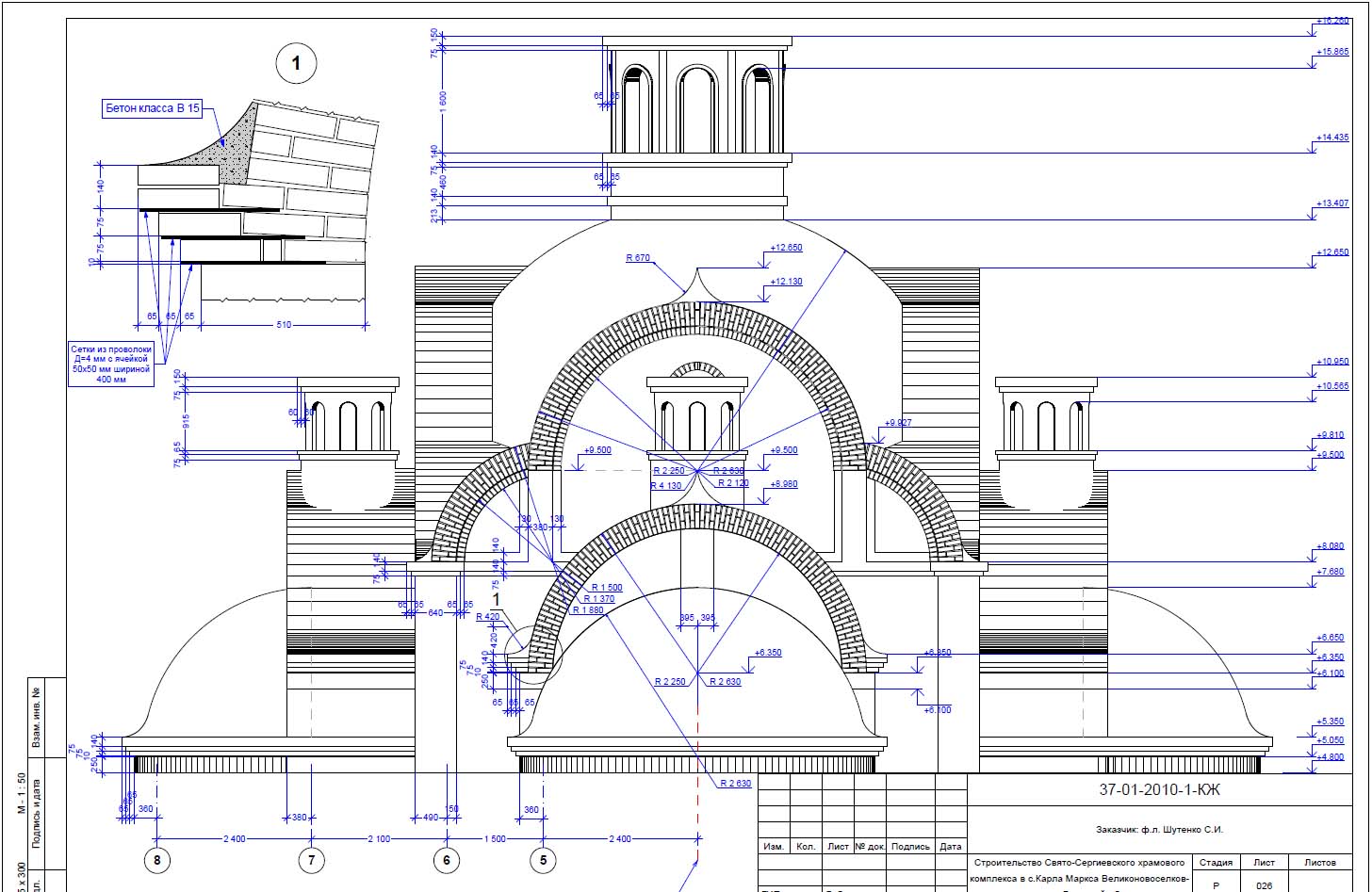Select the +12.130 elevation label

coord(786,282)
